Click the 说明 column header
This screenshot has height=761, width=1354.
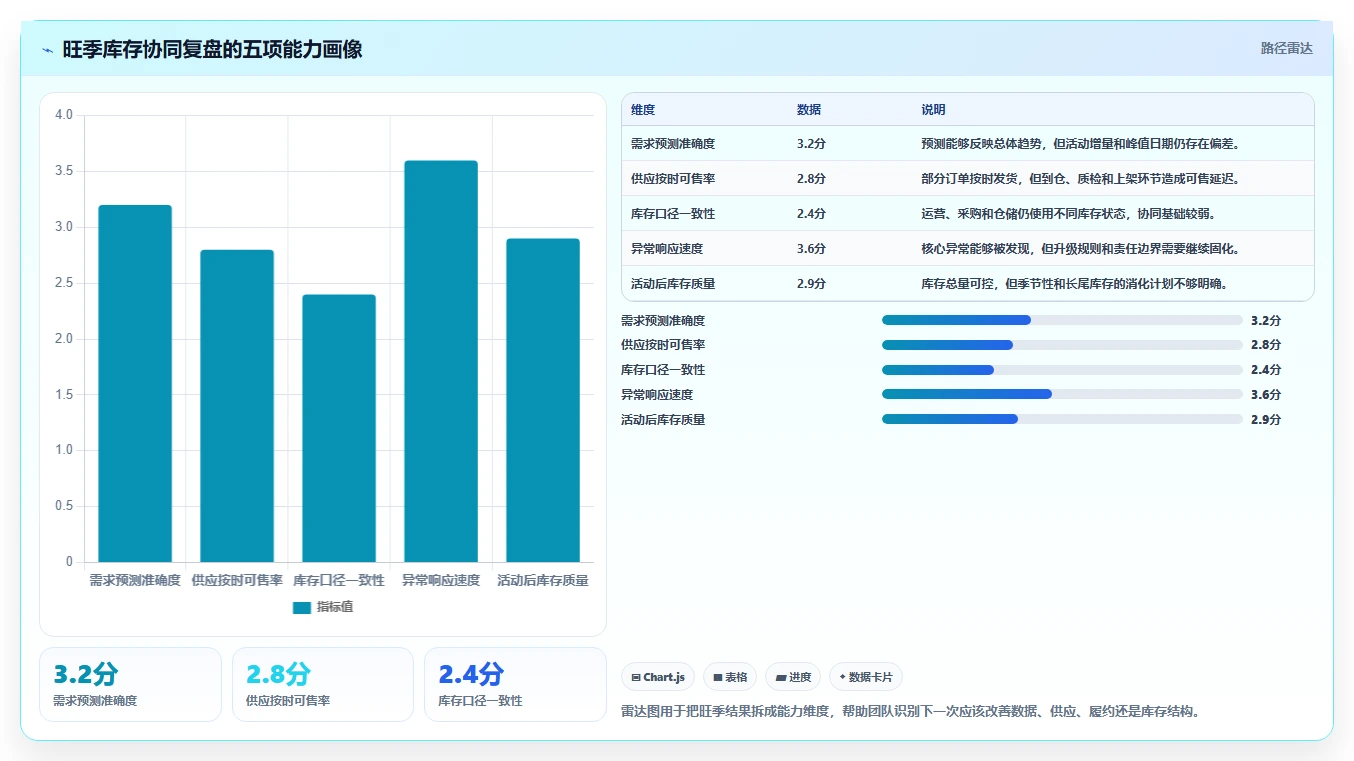tap(933, 110)
